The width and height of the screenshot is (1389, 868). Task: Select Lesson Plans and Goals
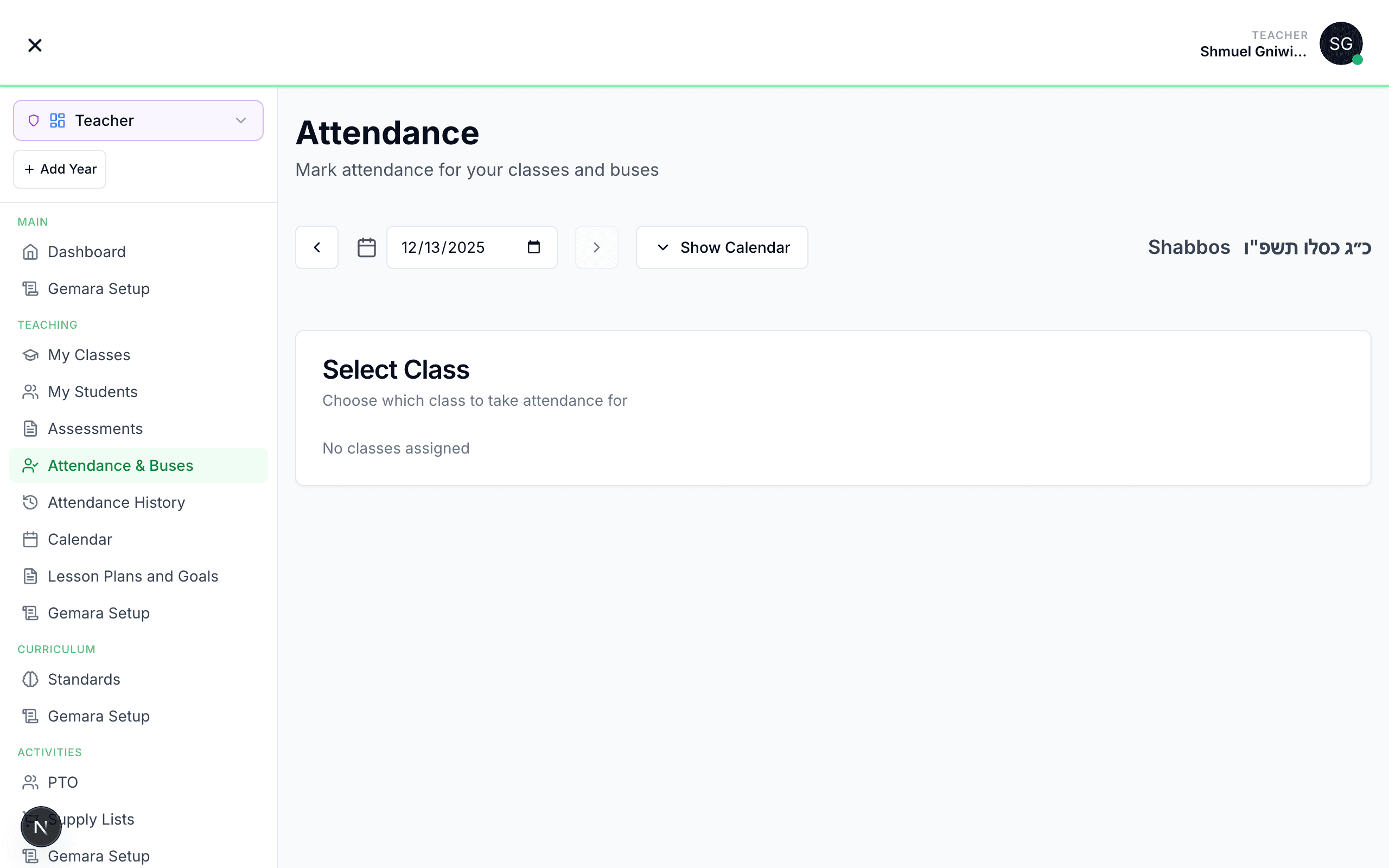(132, 576)
